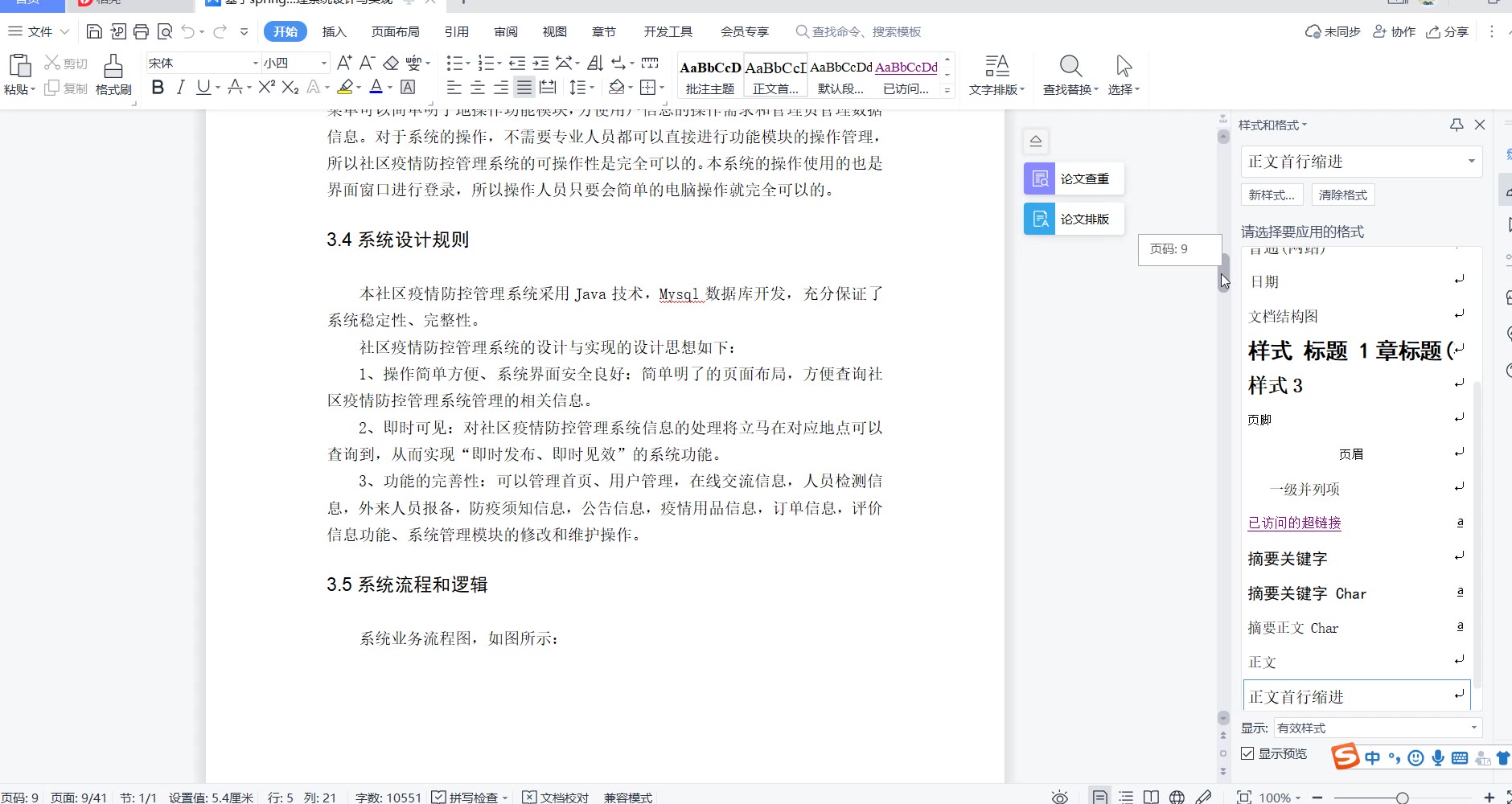Toggle Underline formatting
Screen dimensions: 1512x804
click(x=203, y=87)
